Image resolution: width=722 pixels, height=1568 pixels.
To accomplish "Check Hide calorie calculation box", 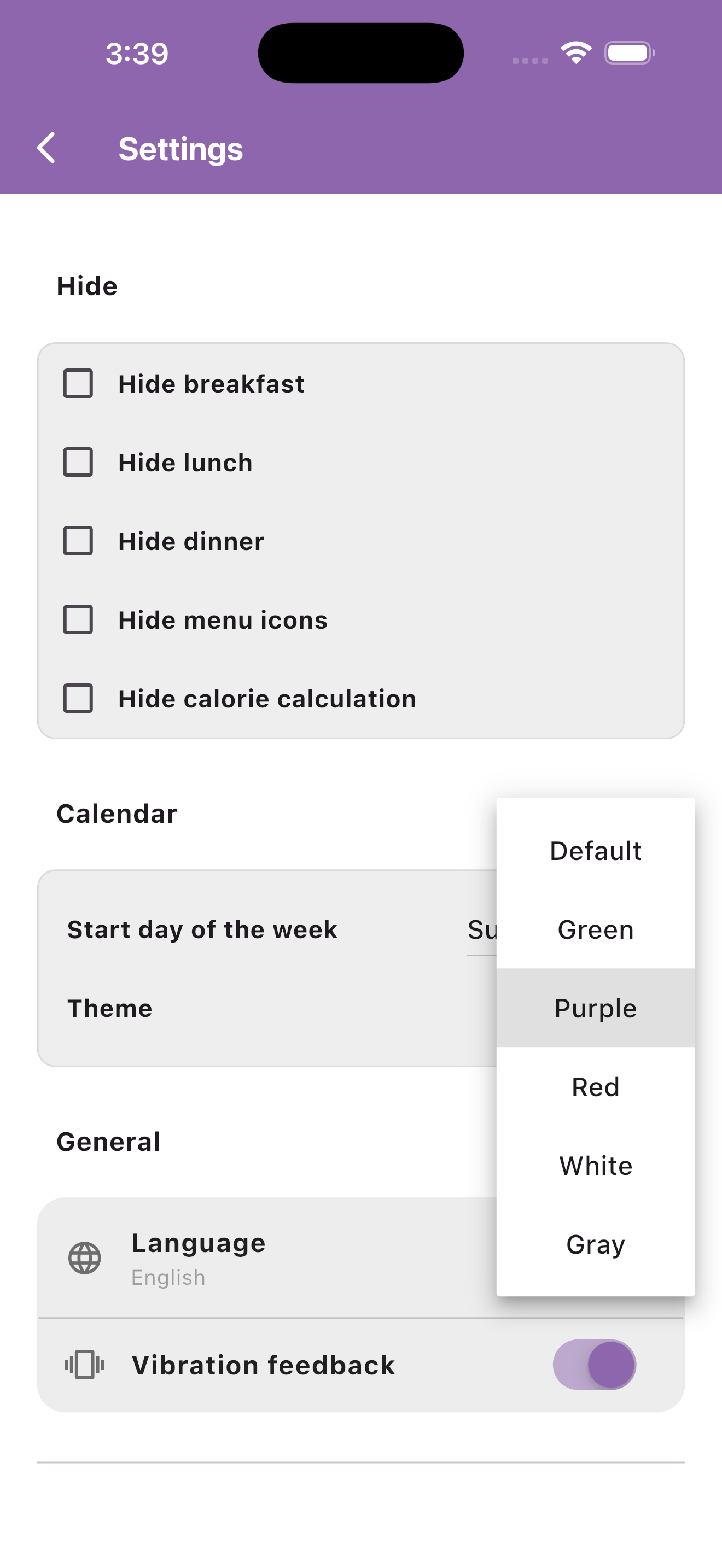I will point(78,698).
